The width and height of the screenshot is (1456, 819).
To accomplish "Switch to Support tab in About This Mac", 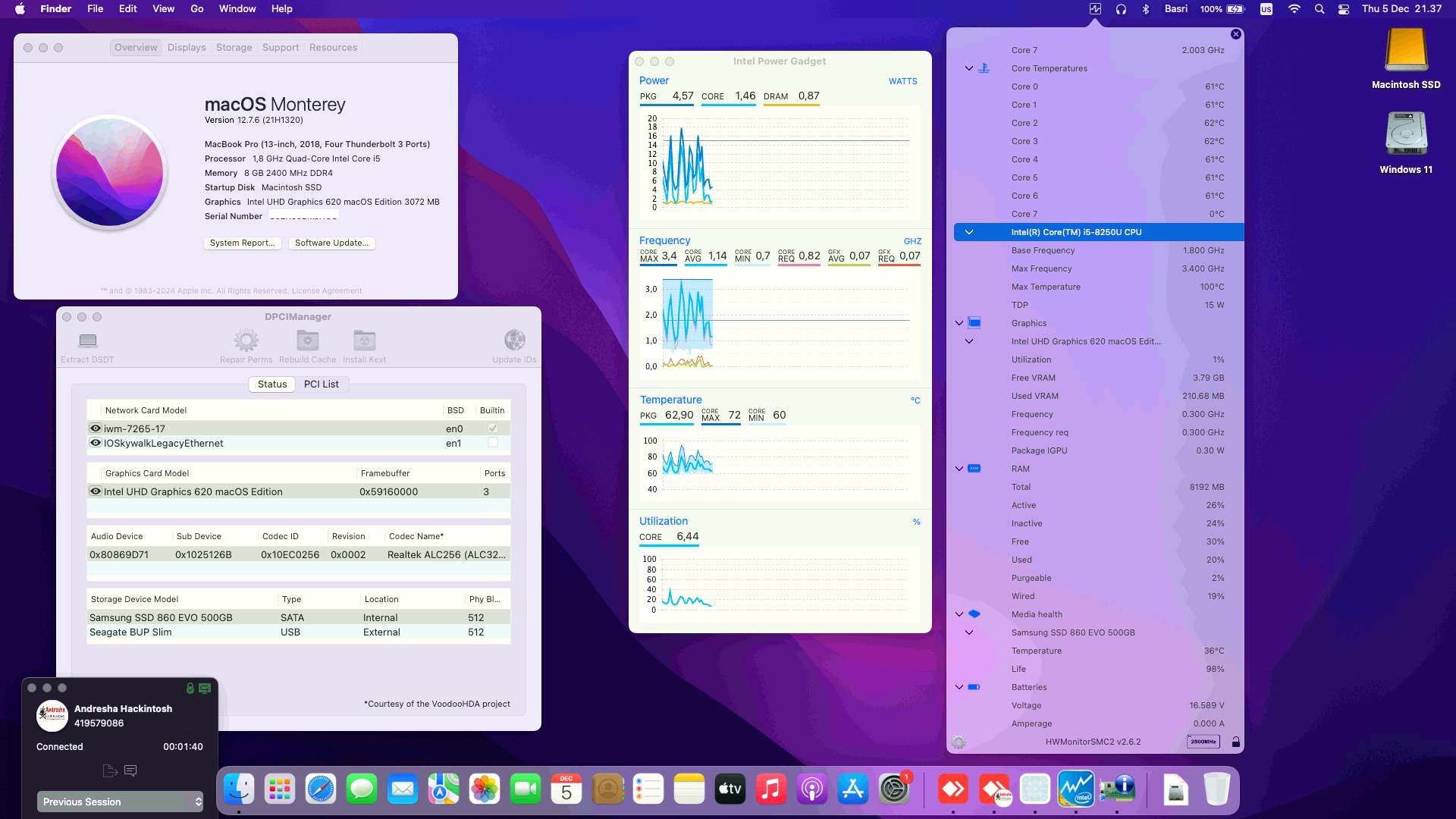I will [281, 47].
